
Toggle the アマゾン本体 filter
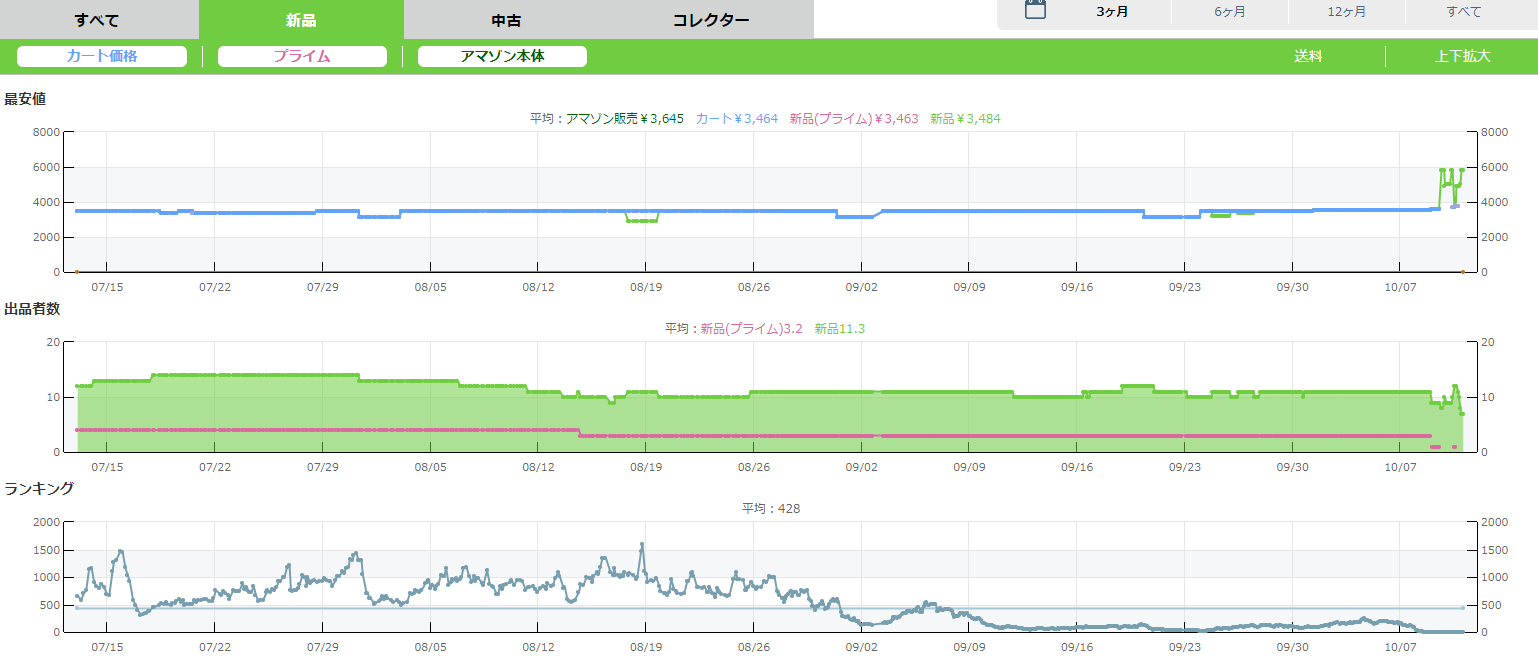502,56
